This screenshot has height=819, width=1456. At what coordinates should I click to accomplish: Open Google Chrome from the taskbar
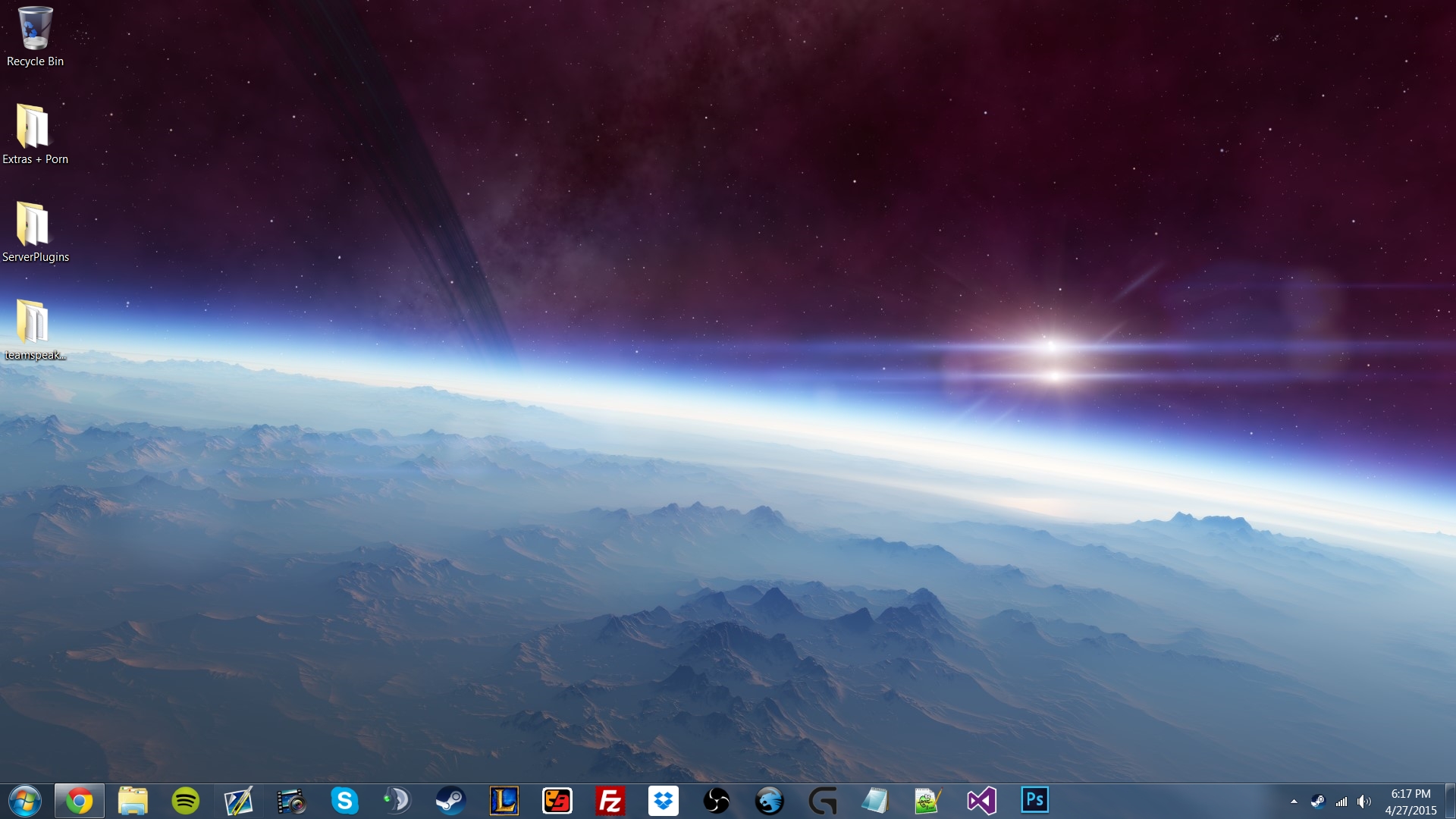point(79,801)
